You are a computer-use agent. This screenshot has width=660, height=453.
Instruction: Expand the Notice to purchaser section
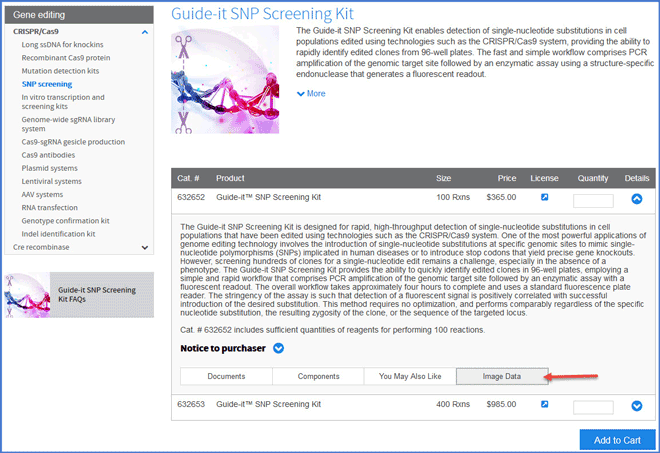[278, 348]
